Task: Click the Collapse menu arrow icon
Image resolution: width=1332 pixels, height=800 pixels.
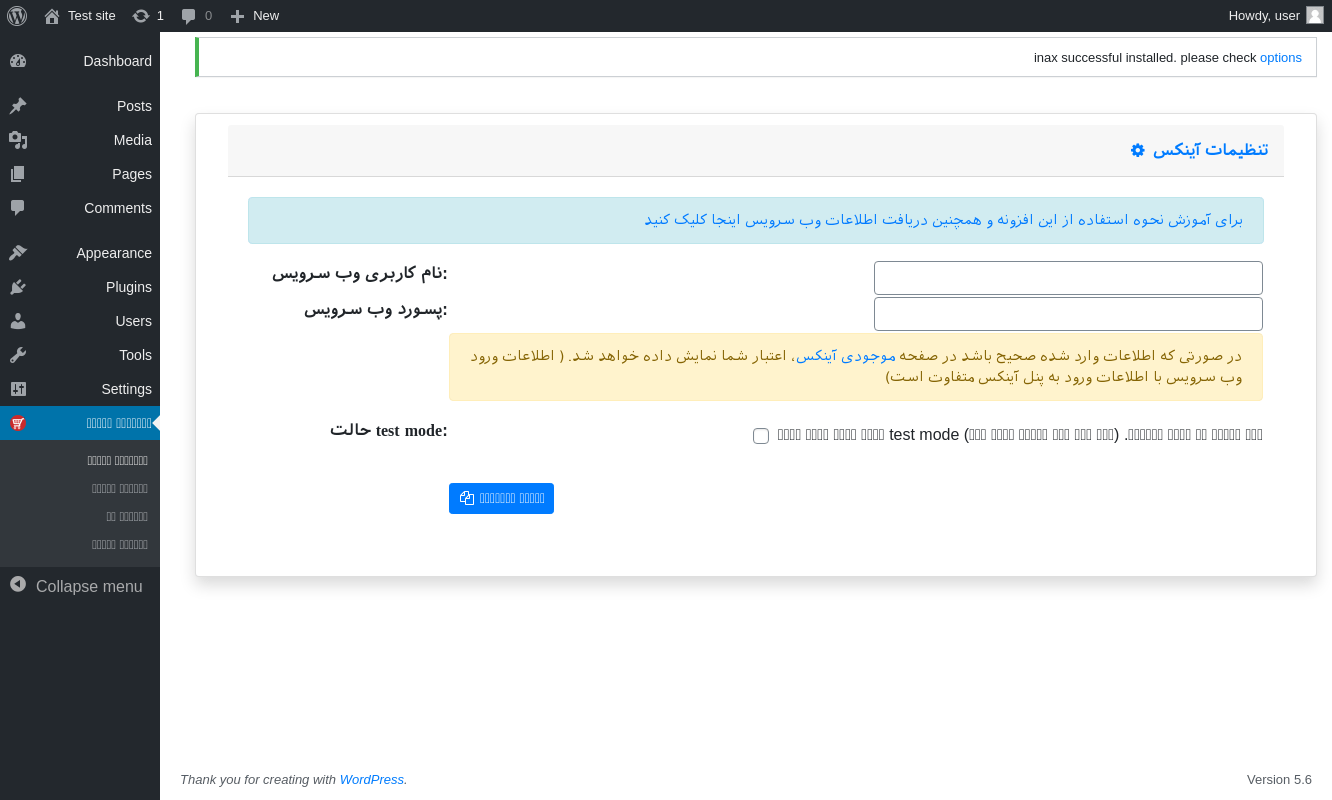Action: [x=18, y=584]
